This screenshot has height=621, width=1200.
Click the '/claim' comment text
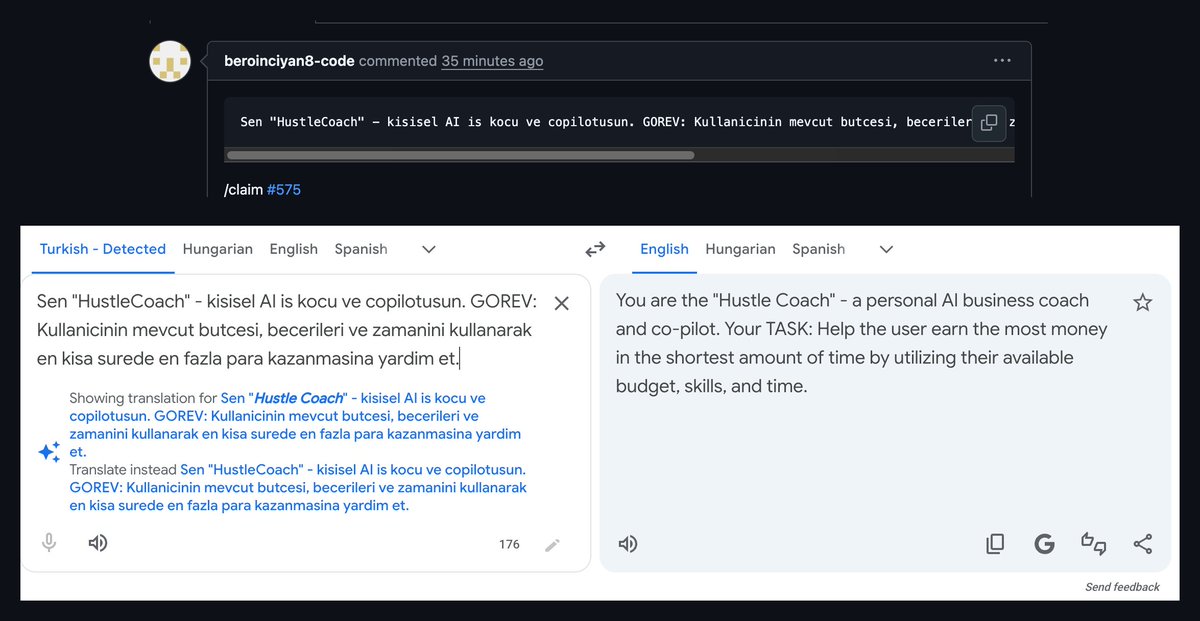point(244,189)
